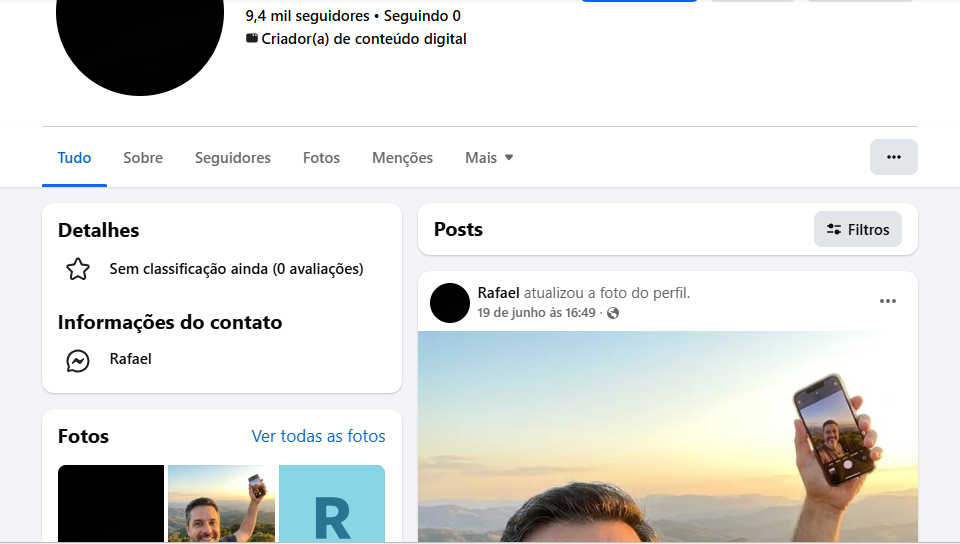
Task: Open the Menções tab
Action: pos(402,158)
